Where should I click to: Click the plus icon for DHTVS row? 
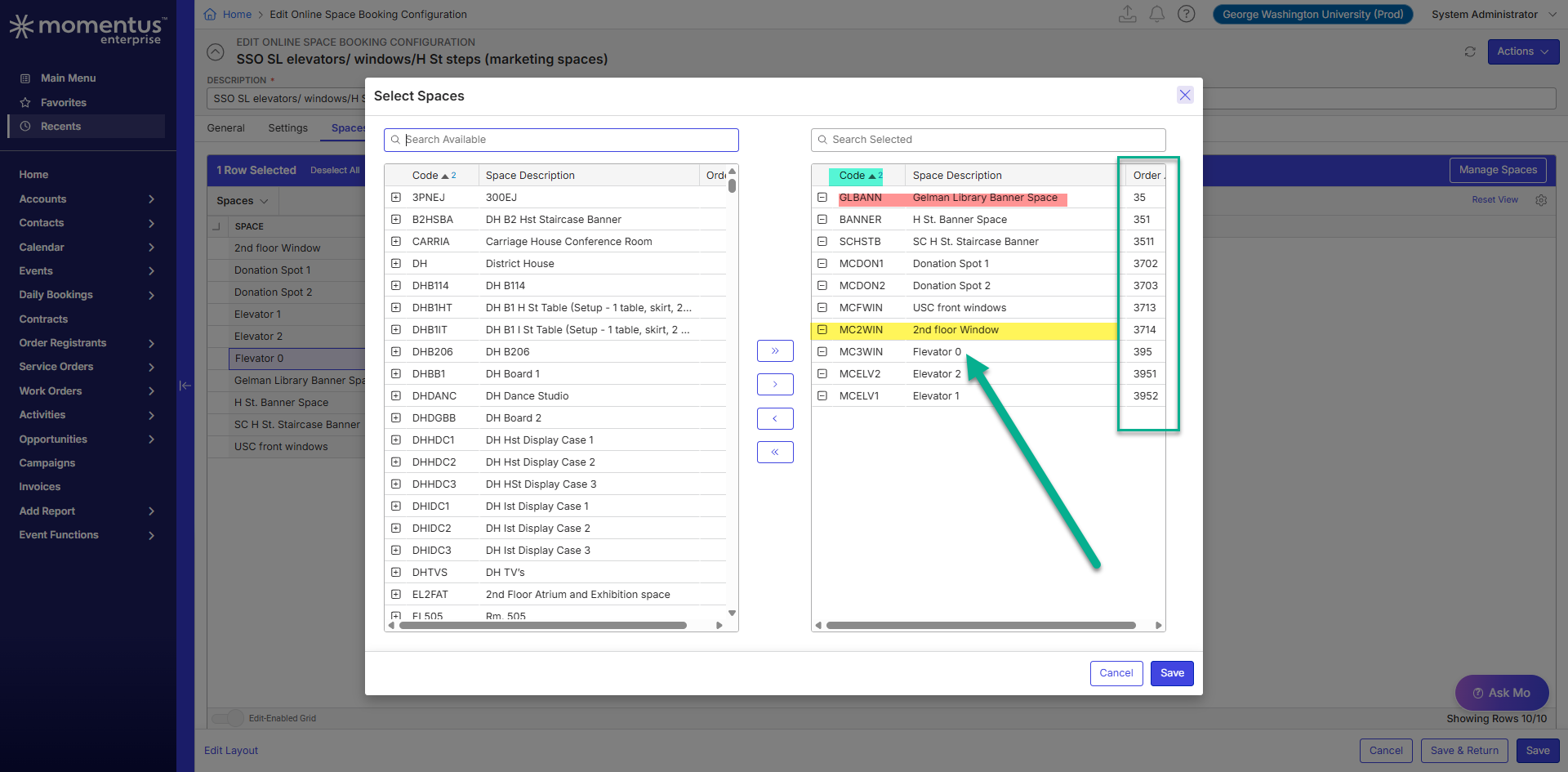[x=396, y=572]
